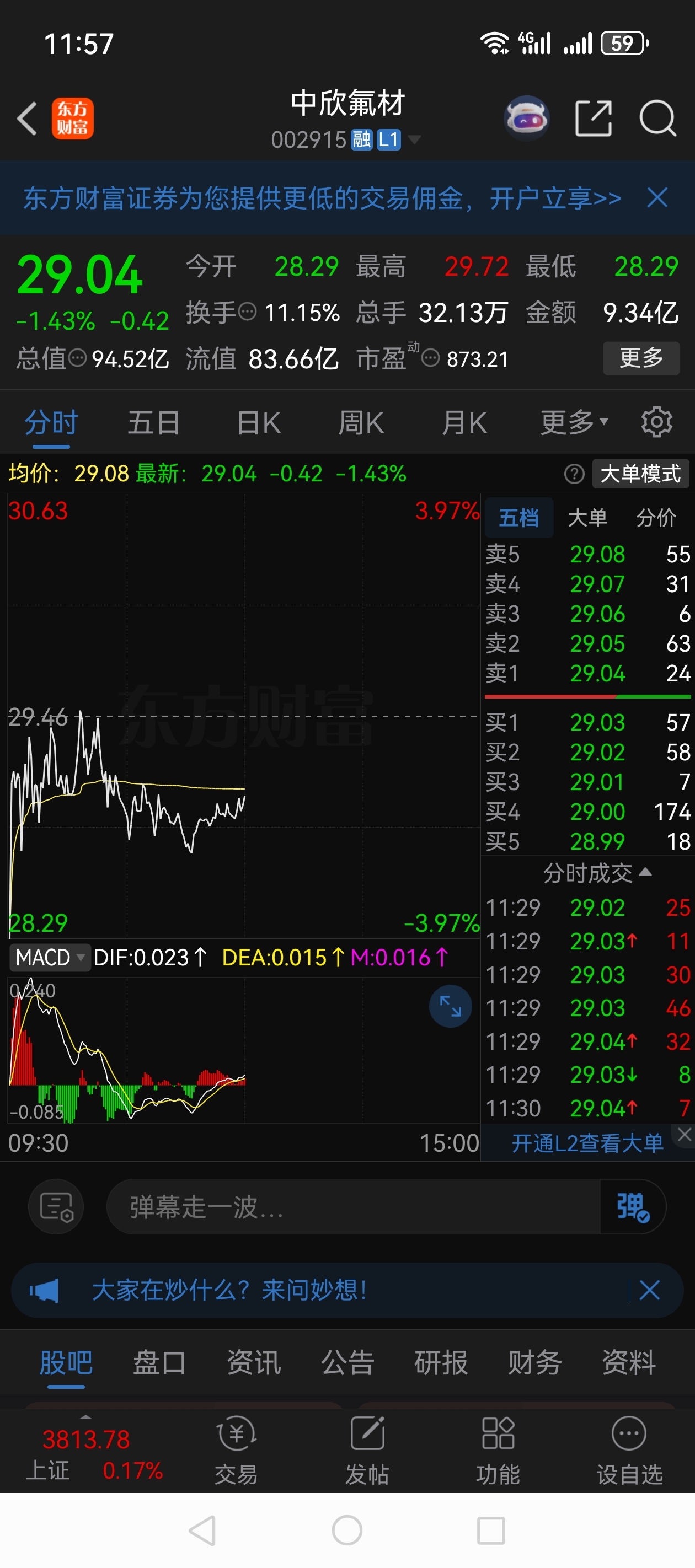Open the danmaku settings list icon

[56, 1207]
